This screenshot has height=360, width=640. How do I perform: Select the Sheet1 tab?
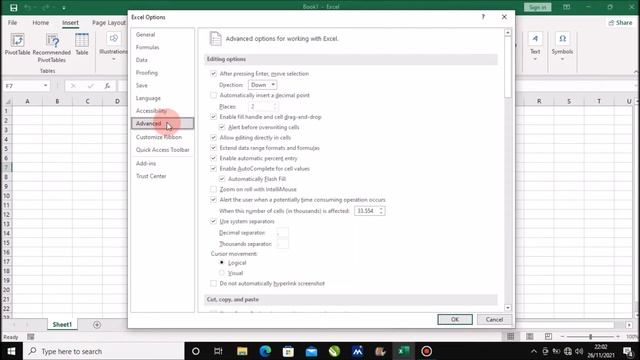(x=62, y=324)
